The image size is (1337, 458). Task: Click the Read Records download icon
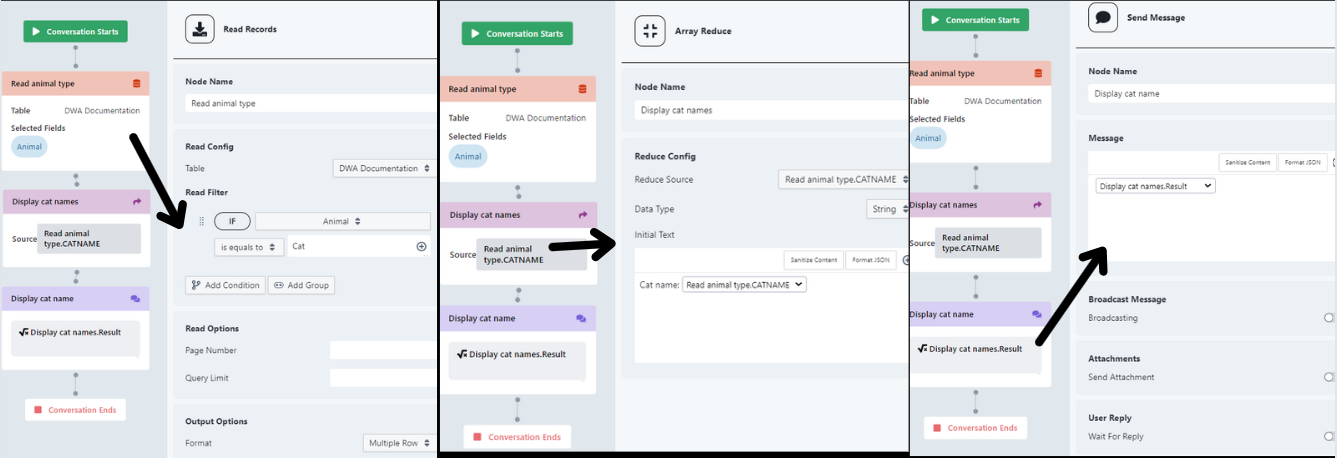pyautogui.click(x=200, y=30)
